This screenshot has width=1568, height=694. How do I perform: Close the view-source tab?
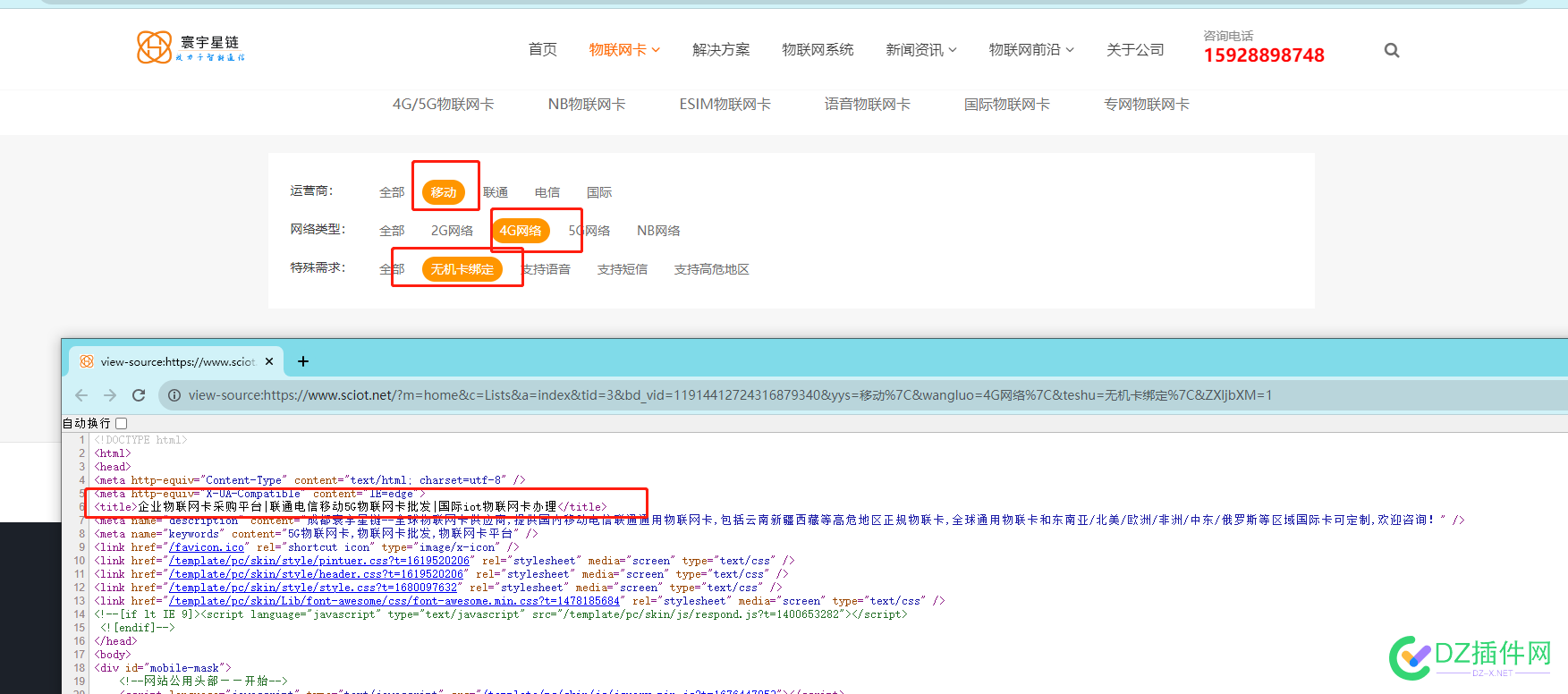[269, 361]
